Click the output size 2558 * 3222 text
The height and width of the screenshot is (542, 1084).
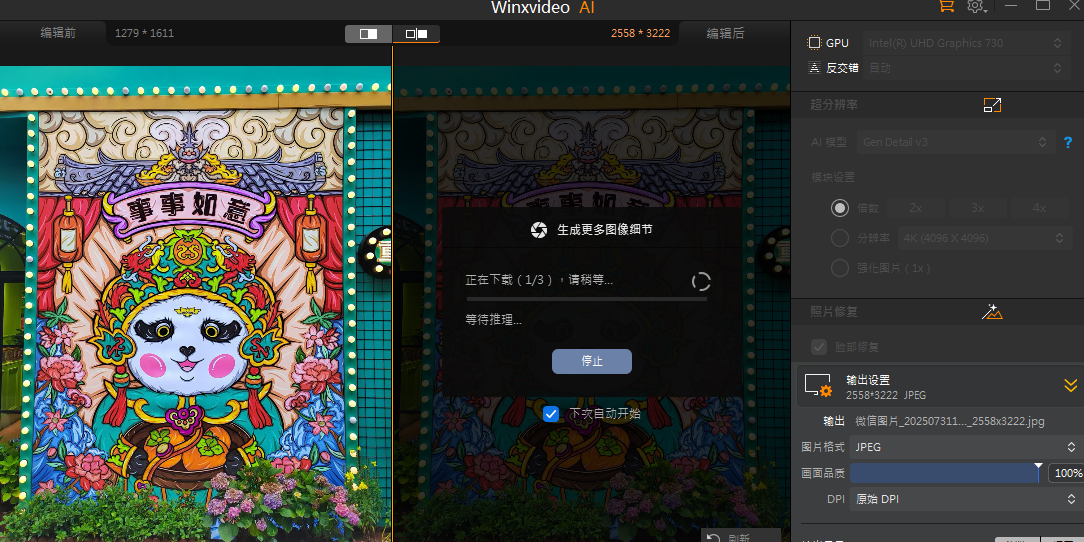(640, 33)
